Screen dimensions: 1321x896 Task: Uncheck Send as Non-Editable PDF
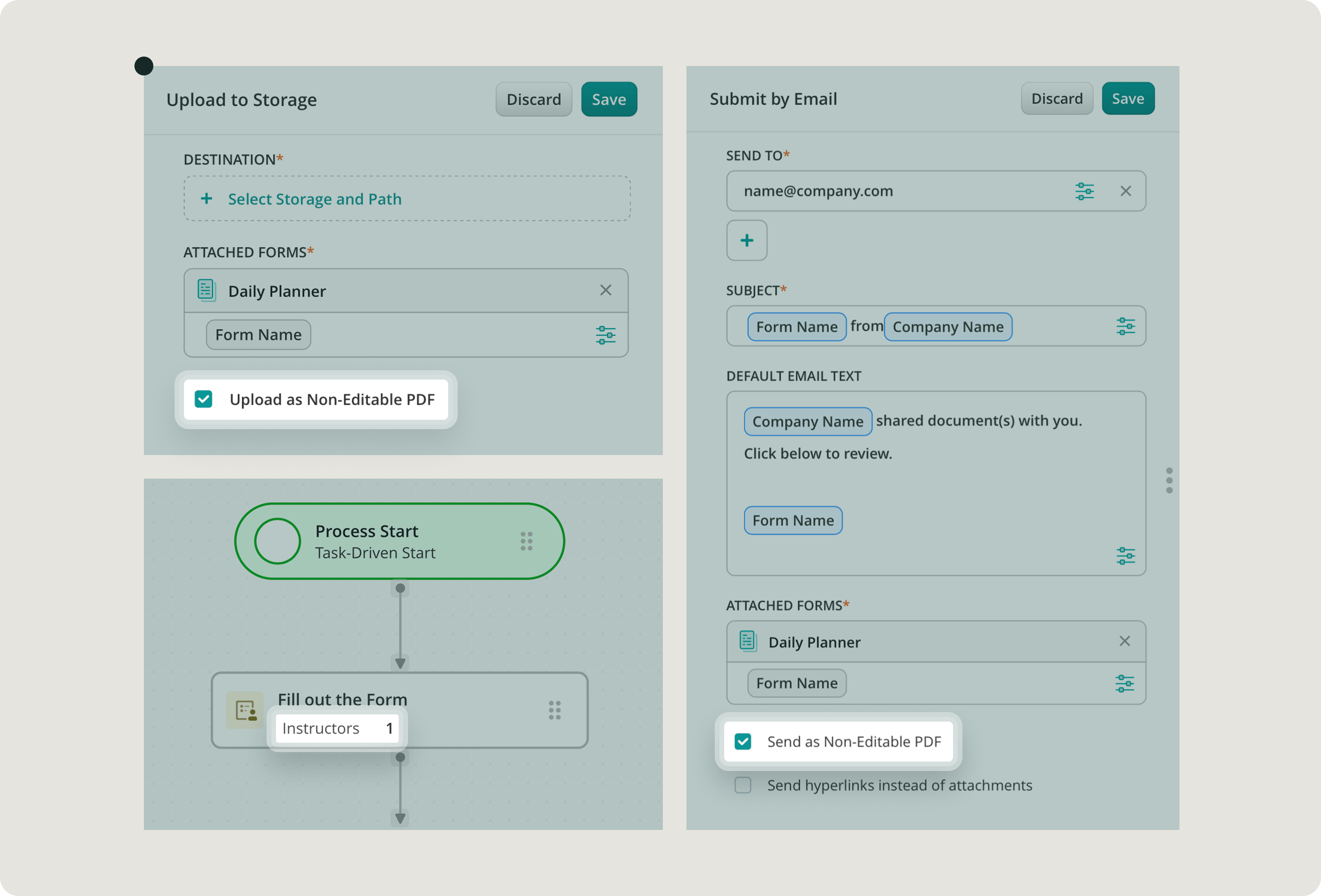point(743,741)
